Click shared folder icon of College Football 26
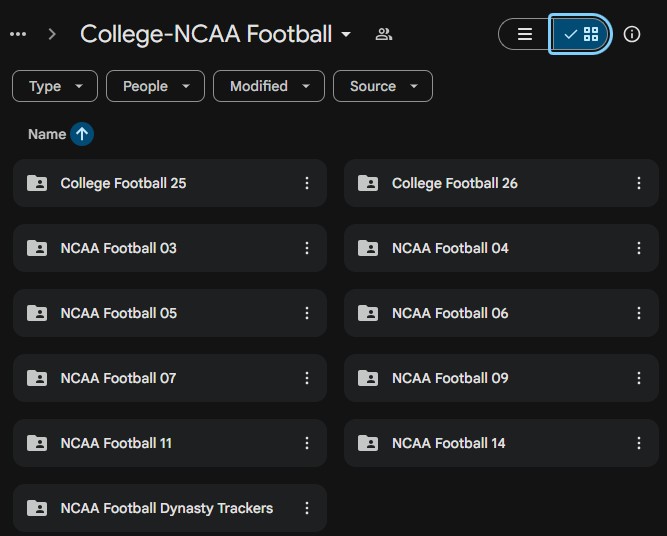The width and height of the screenshot is (667, 536). pyautogui.click(x=368, y=183)
